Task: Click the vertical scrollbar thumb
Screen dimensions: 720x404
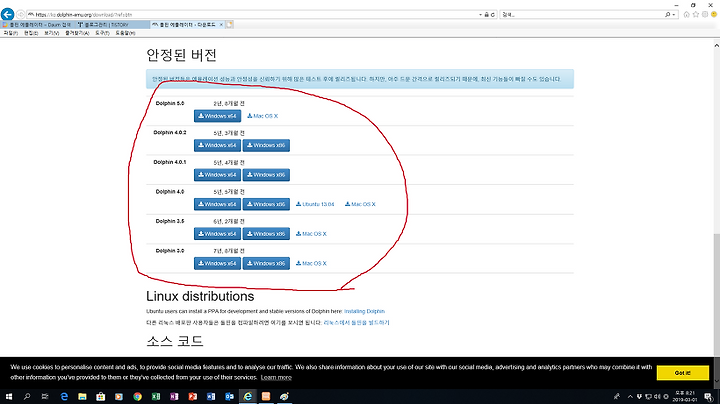Action: (x=716, y=294)
